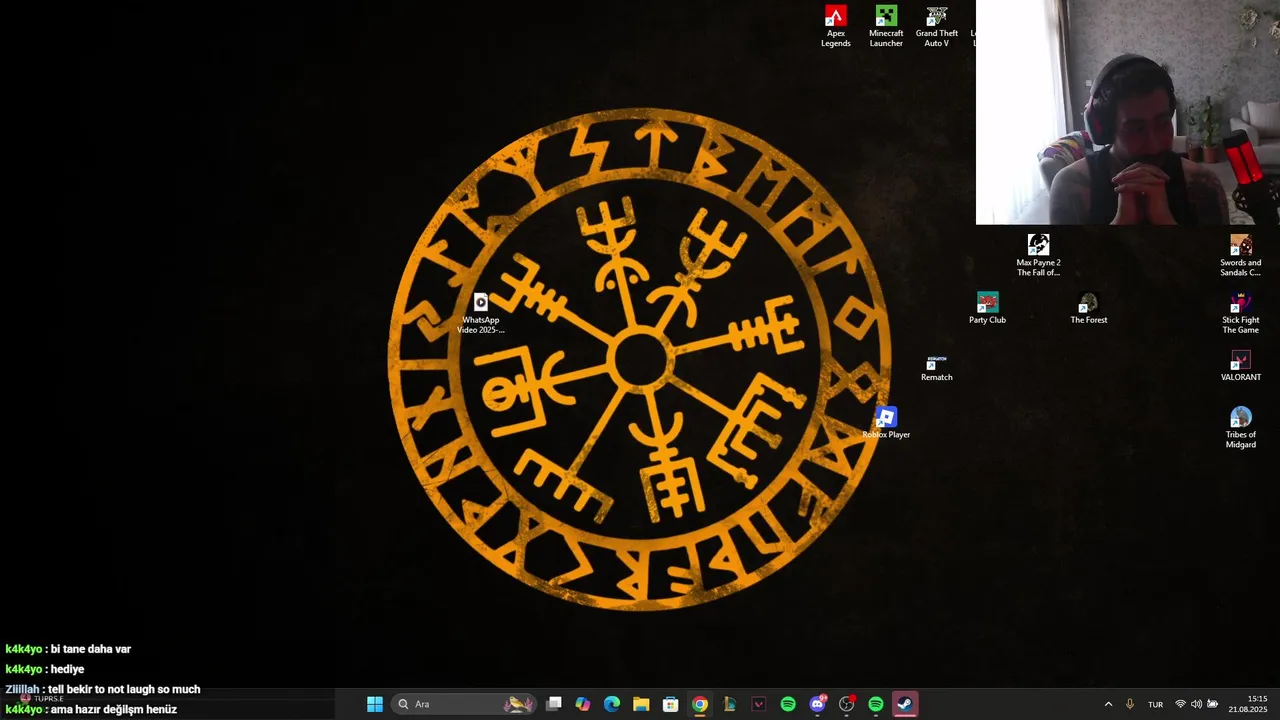This screenshot has width=1280, height=720.
Task: Switch to Steam in the taskbar
Action: pos(905,704)
